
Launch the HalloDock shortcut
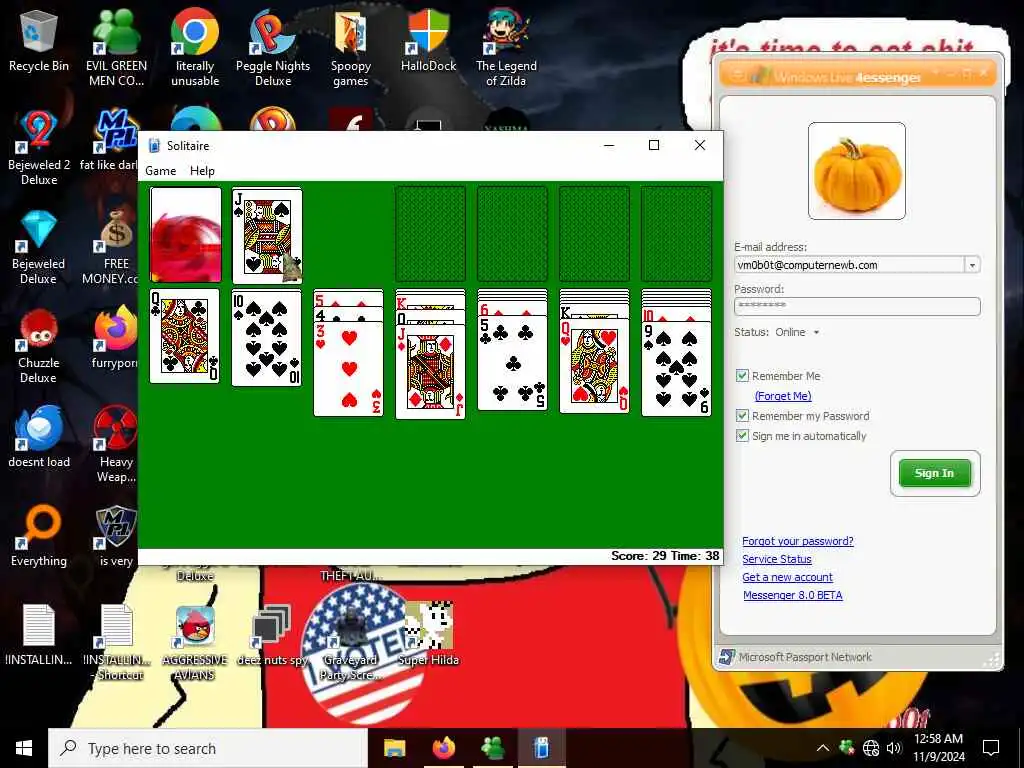pos(428,40)
